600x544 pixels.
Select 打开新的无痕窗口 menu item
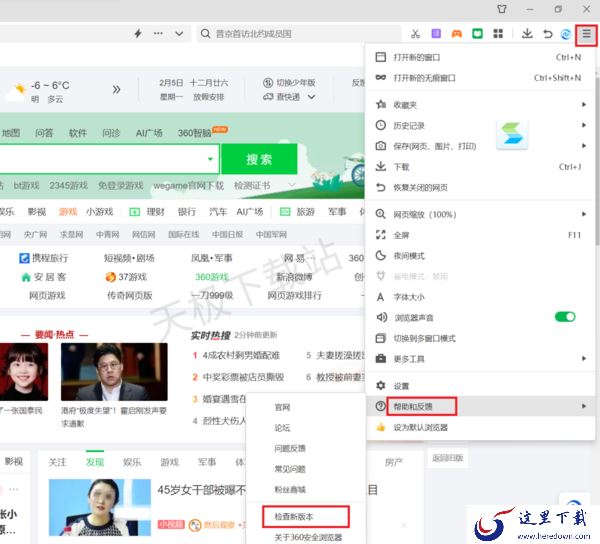(481, 78)
